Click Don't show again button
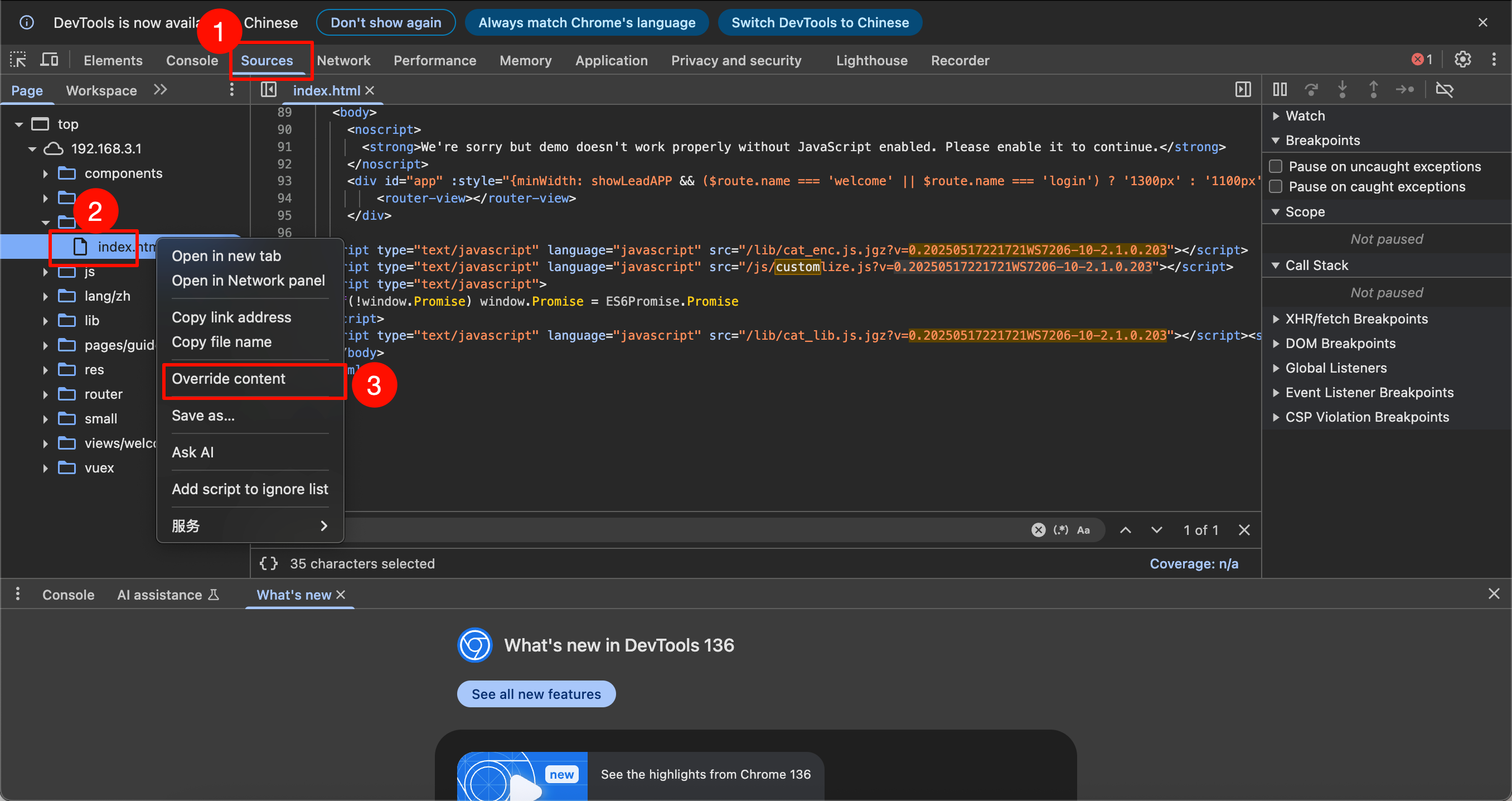 [386, 22]
